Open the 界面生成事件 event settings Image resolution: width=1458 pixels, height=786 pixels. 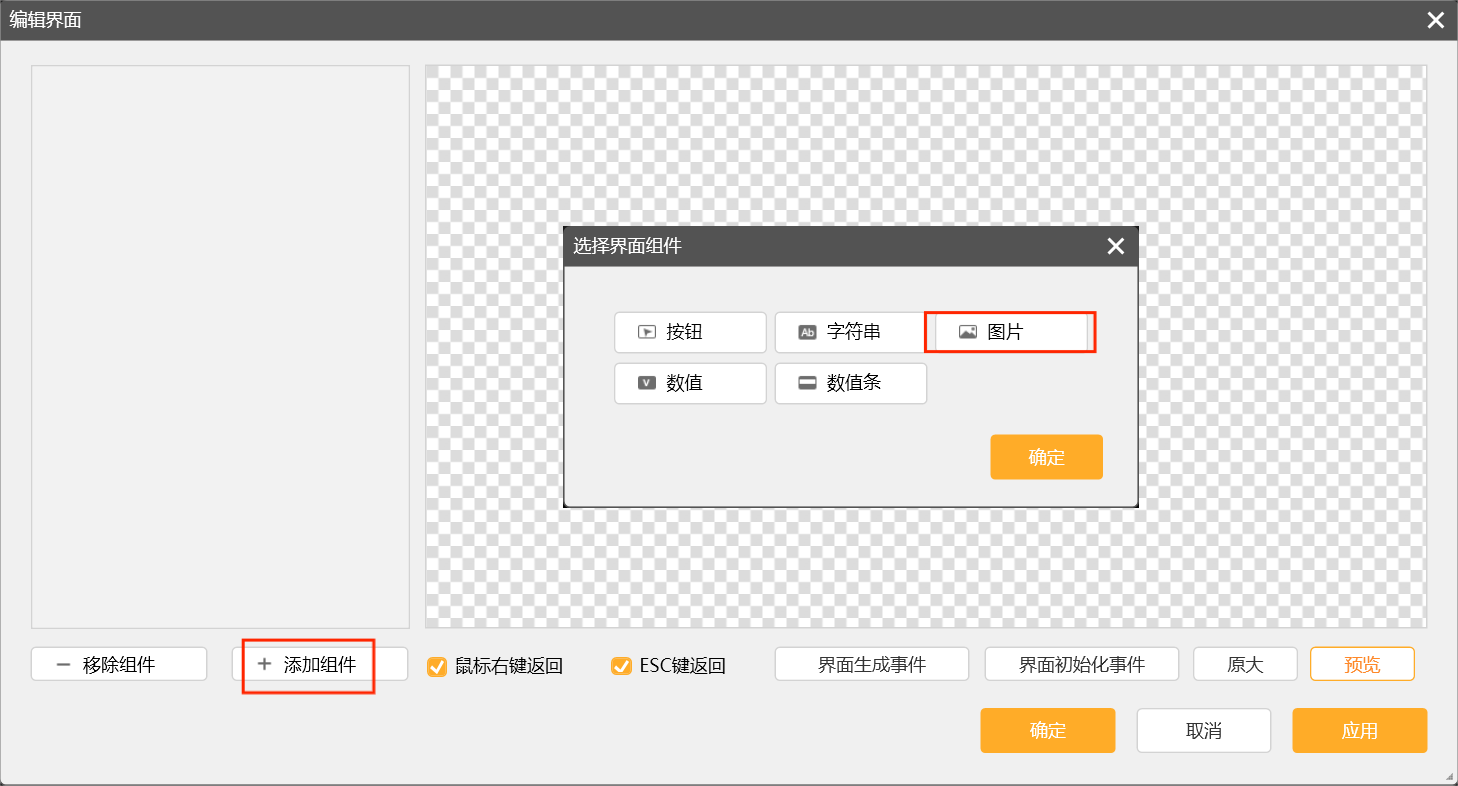click(871, 664)
